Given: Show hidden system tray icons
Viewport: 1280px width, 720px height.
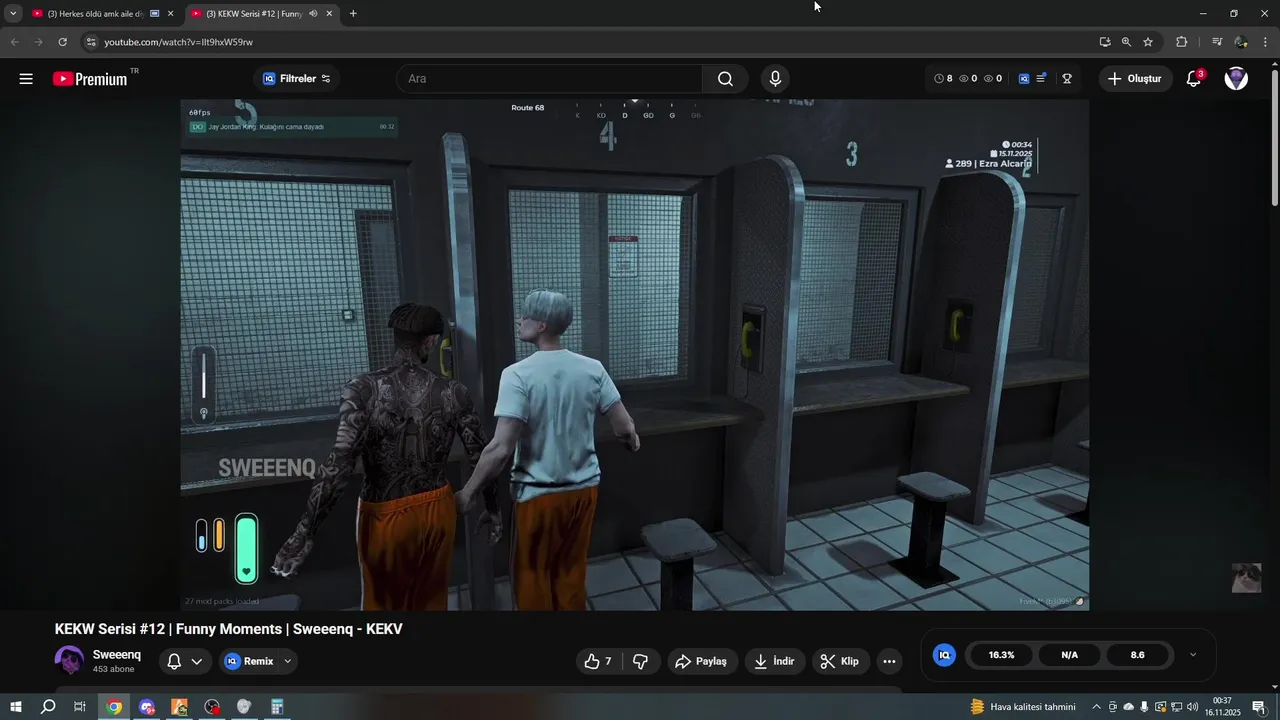Looking at the screenshot, I should tap(1096, 707).
